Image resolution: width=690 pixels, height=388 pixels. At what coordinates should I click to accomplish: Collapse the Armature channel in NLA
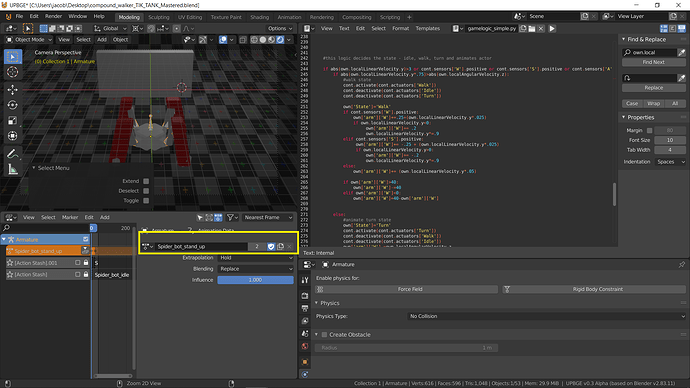[4, 239]
